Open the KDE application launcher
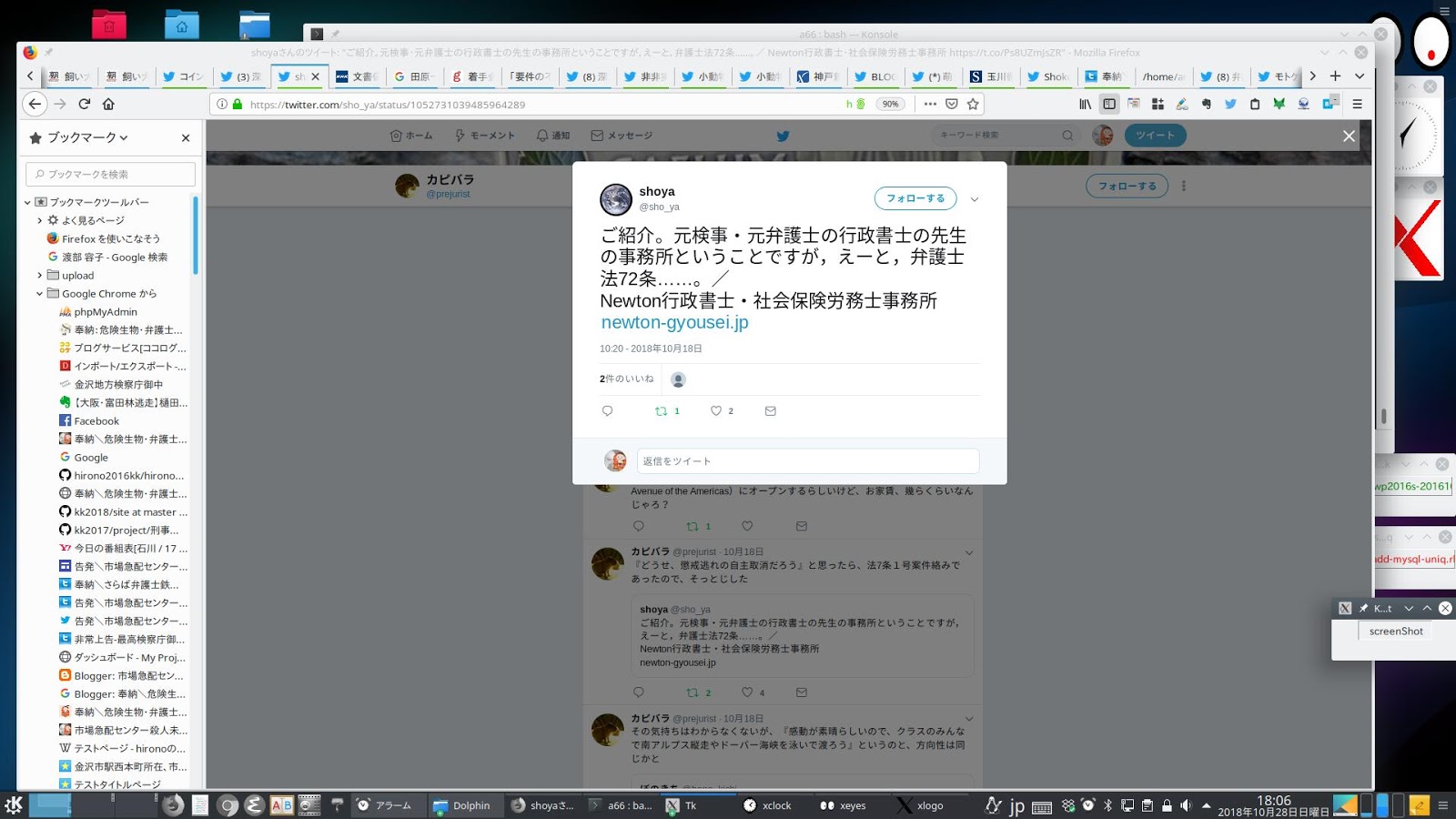Screen dimensions: 1456x819 [x=14, y=805]
